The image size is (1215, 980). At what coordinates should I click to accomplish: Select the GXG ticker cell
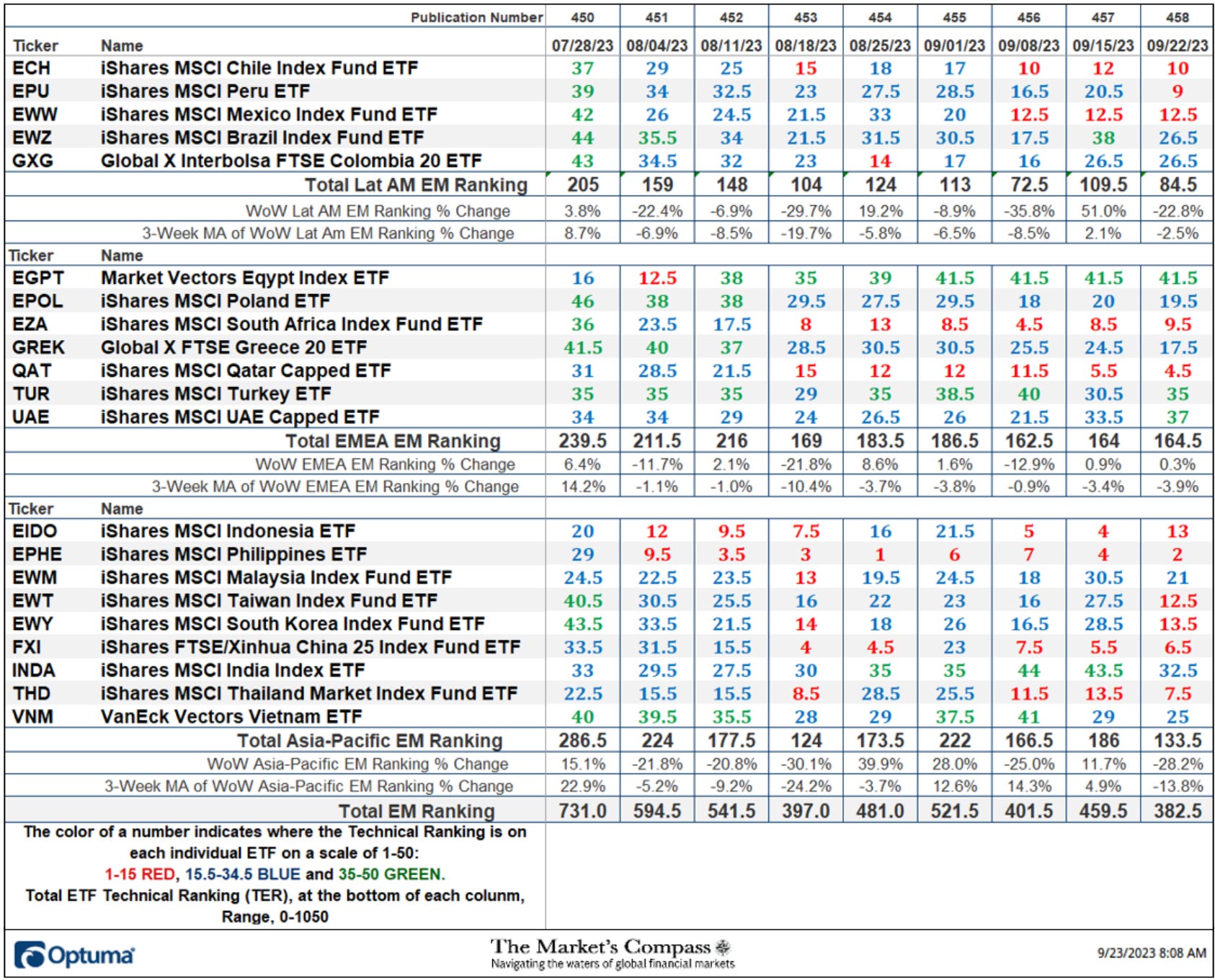pyautogui.click(x=32, y=161)
